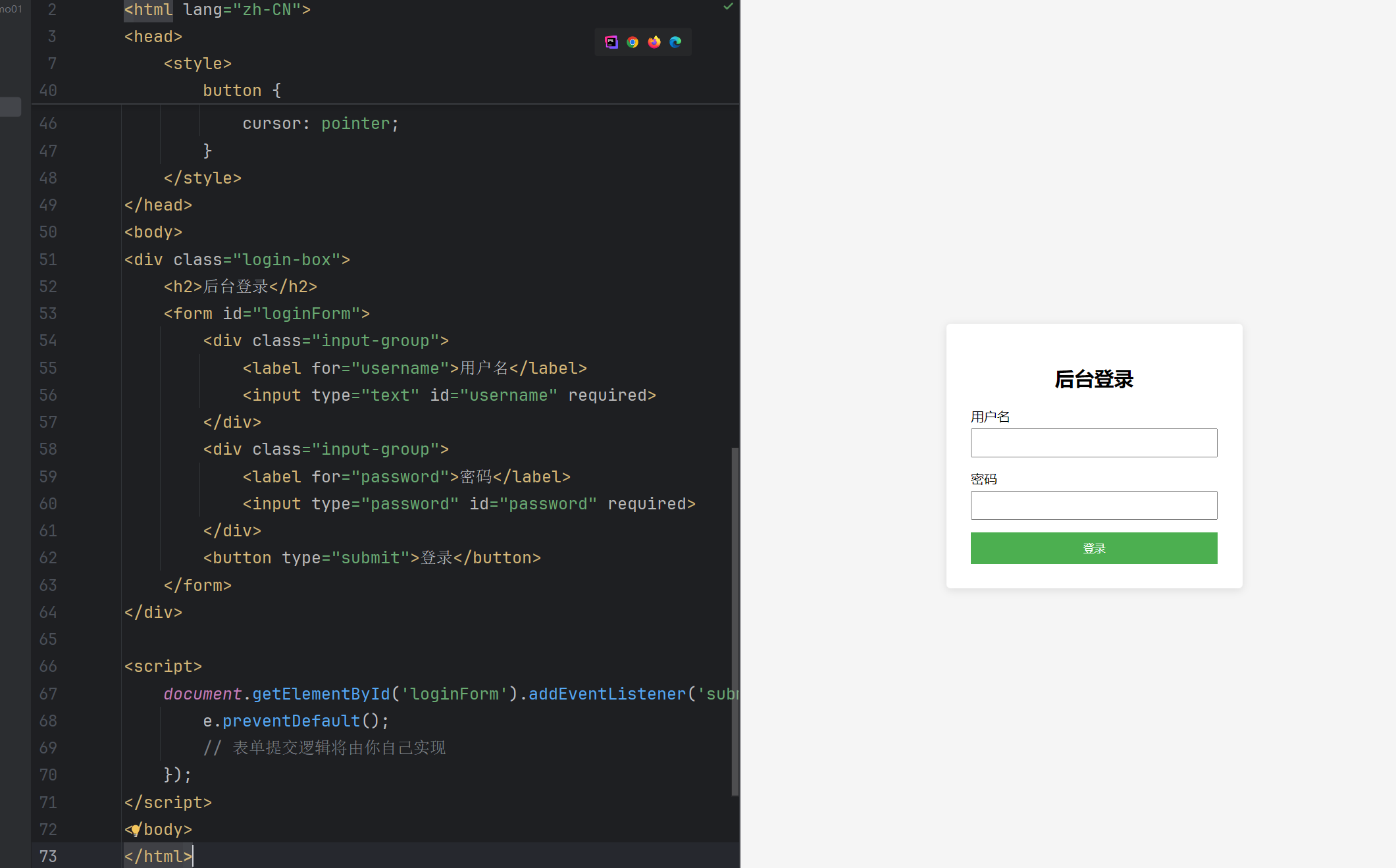Jump to sticky line '<head>'
This screenshot has width=1396, height=868.
[153, 37]
